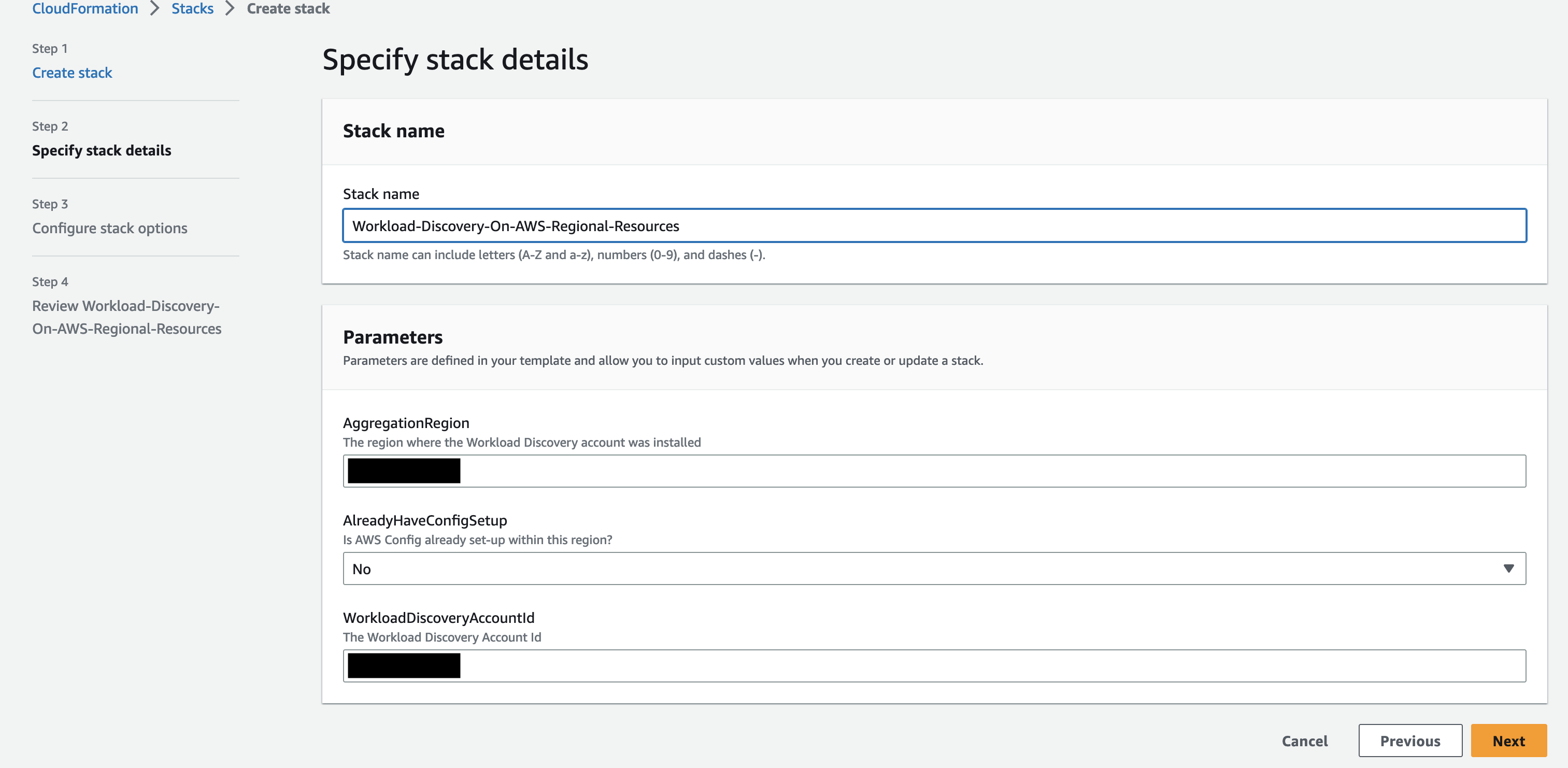Open Step 4 Review Workload-Discovery step
Image resolution: width=1568 pixels, height=768 pixels.
point(126,317)
